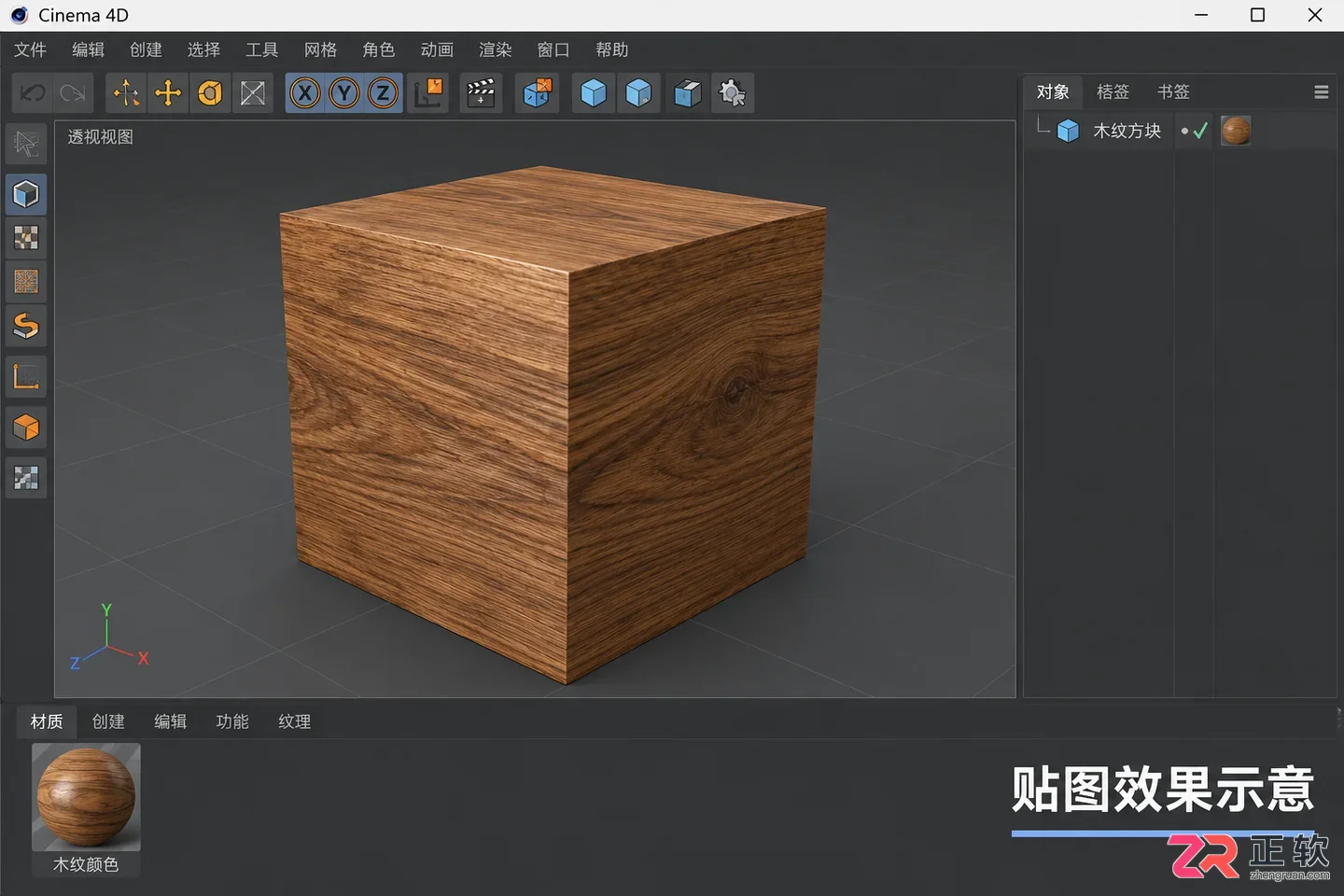Open the 渲染 menu
The height and width of the screenshot is (896, 1344).
click(495, 49)
